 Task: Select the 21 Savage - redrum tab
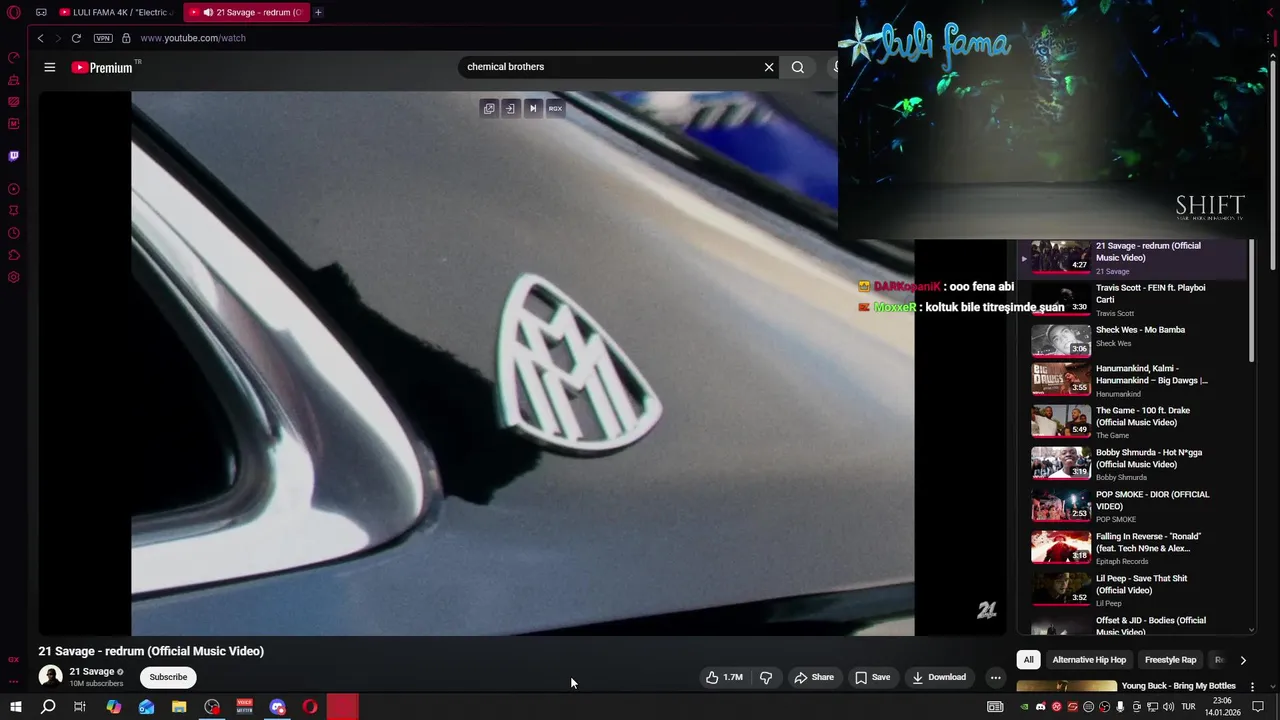click(247, 12)
